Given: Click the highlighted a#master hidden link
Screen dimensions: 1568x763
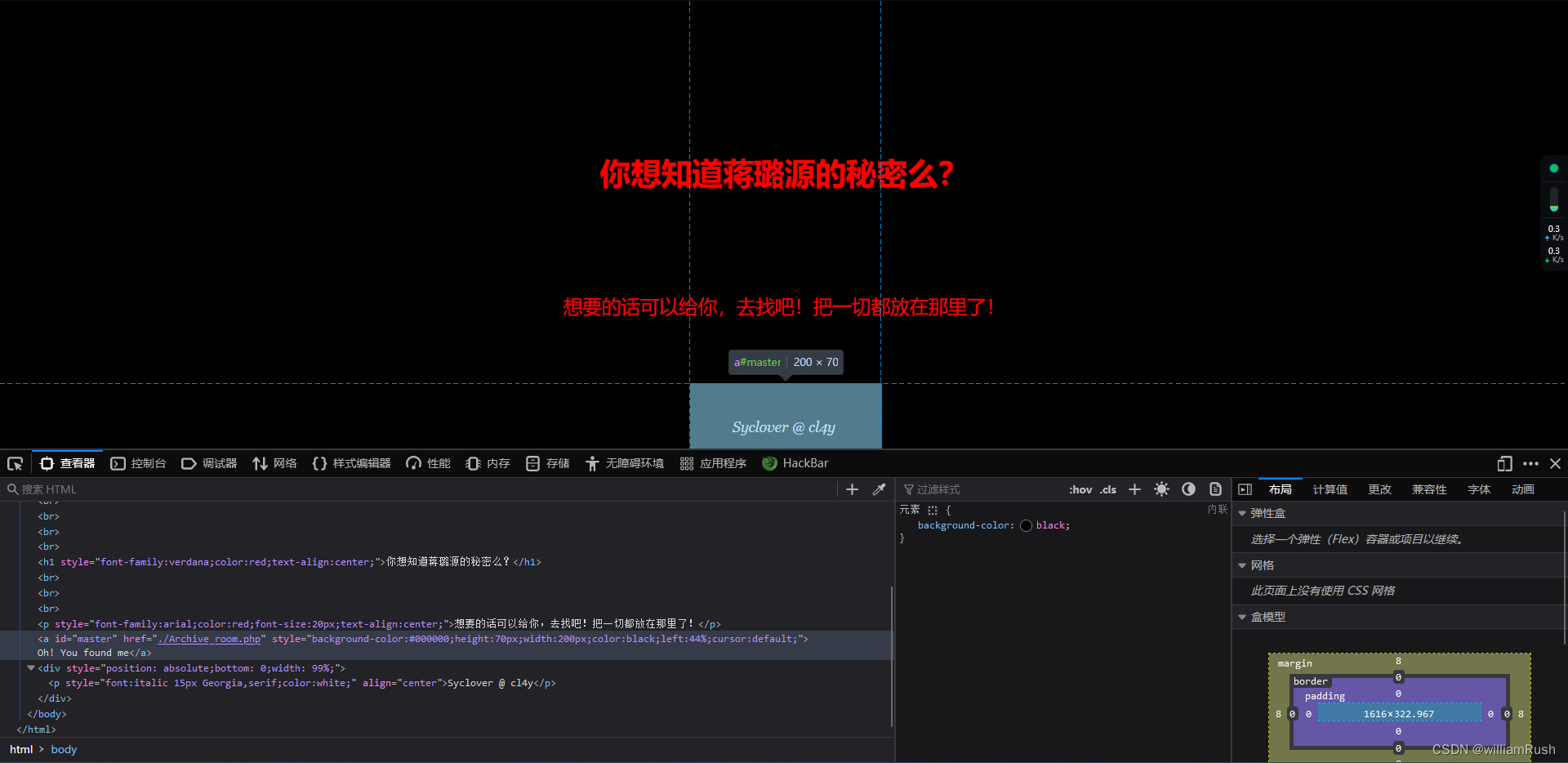Looking at the screenshot, I should point(786,415).
